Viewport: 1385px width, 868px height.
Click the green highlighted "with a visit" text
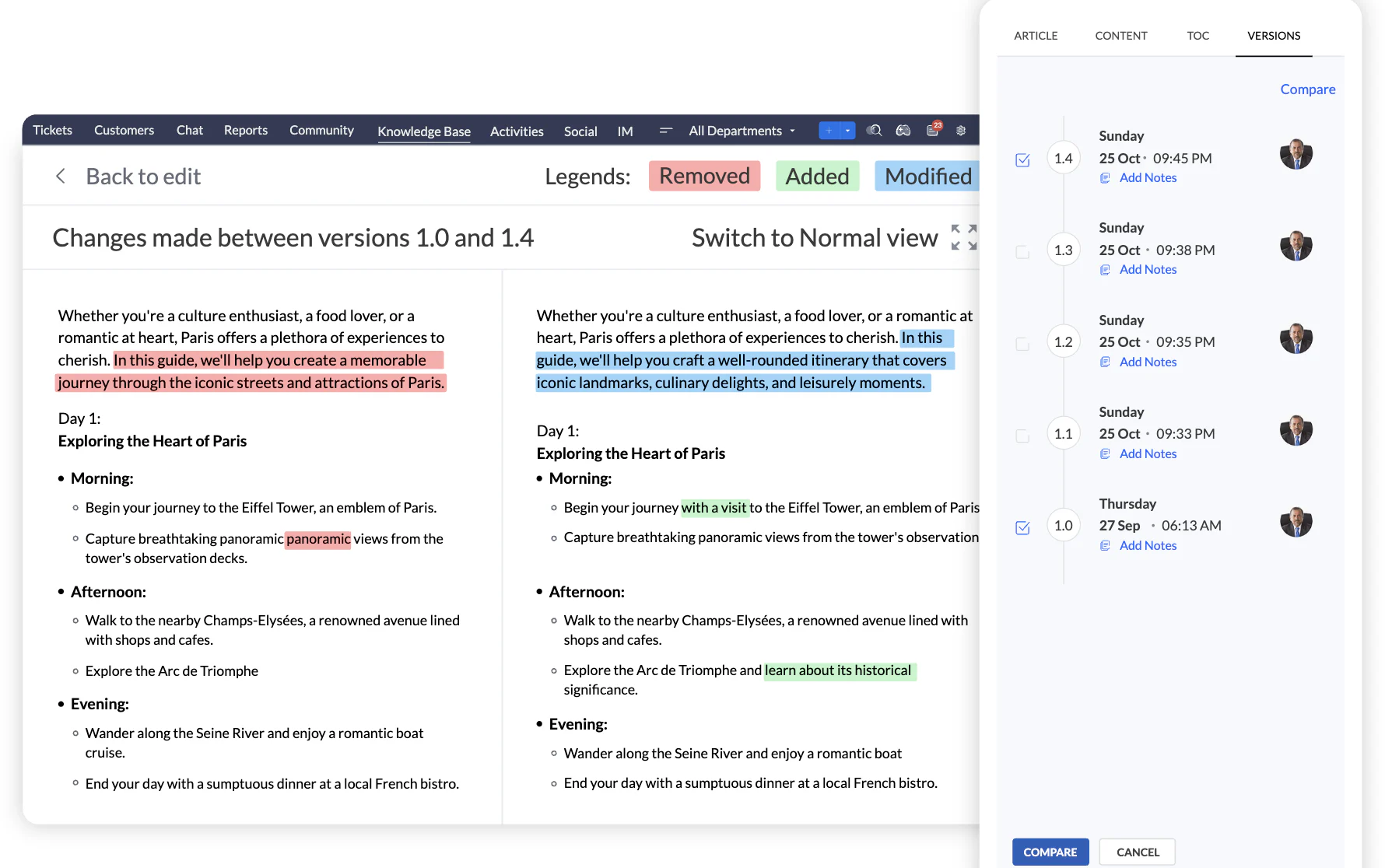coord(714,508)
